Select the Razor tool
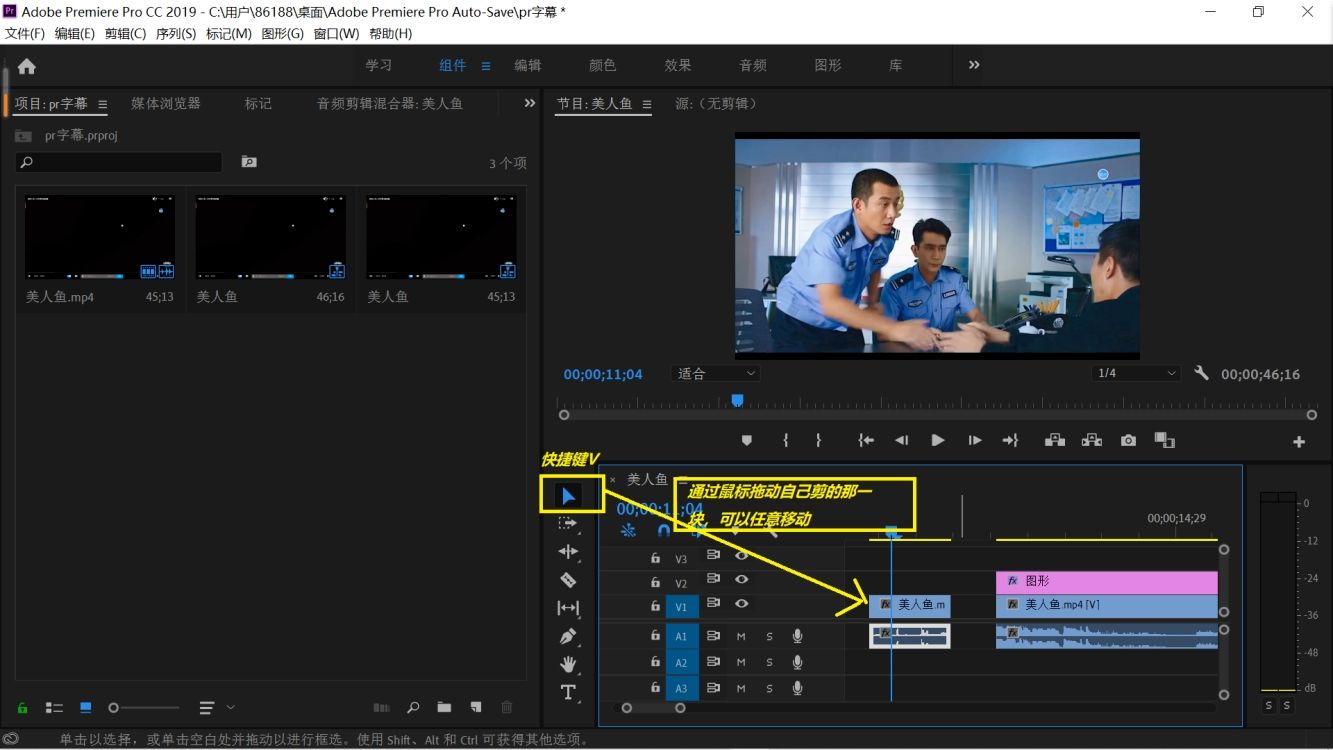The image size is (1333, 750). click(568, 580)
